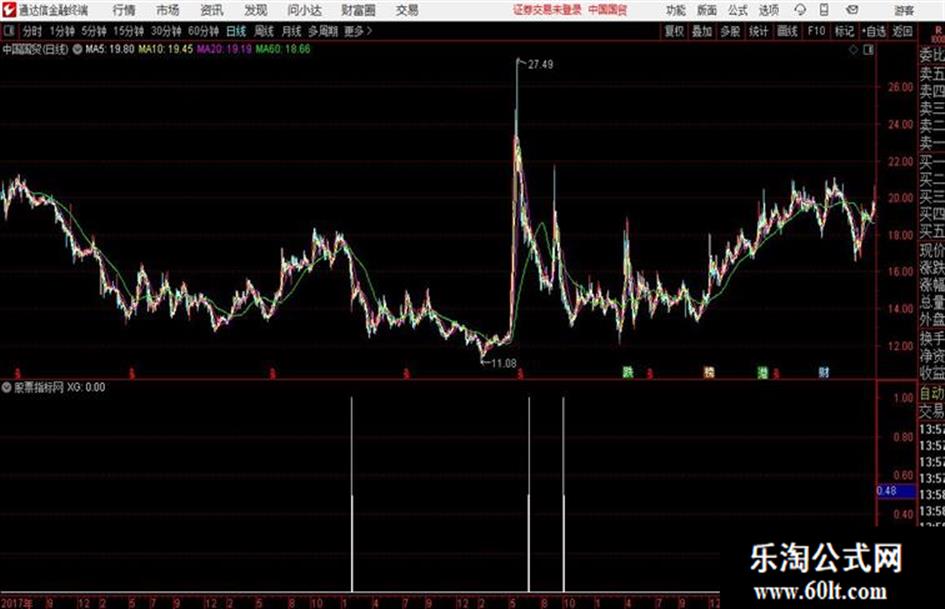Select the 日线 daily period tab
Viewport: 945px width, 609px height.
point(236,31)
